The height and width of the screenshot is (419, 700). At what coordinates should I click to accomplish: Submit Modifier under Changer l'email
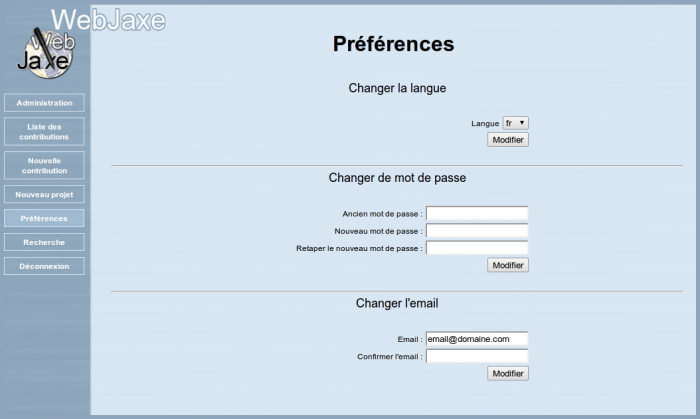pyautogui.click(x=508, y=373)
